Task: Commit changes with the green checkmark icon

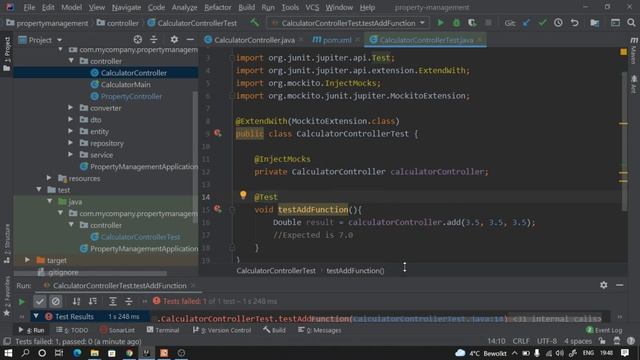Action: tap(542, 23)
